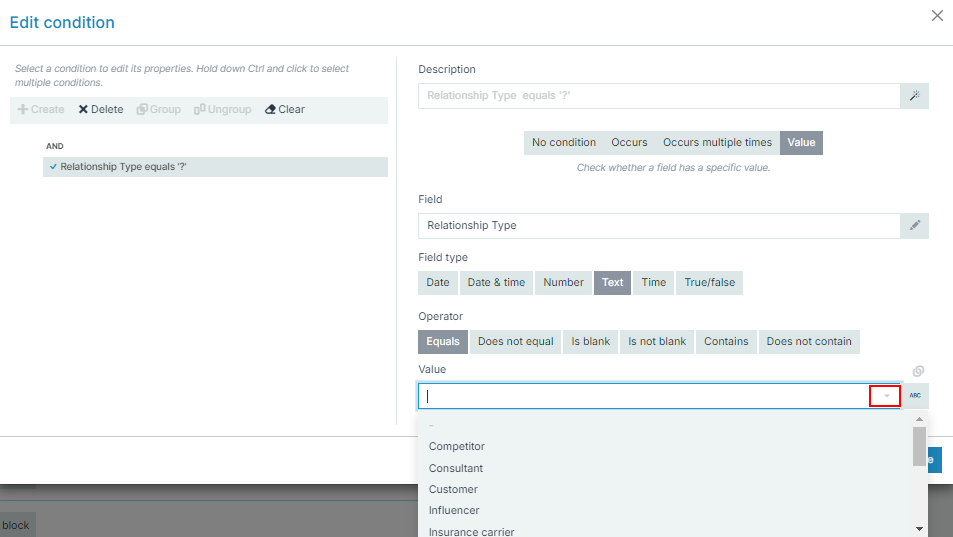Delete the selected condition
Viewport: 953px width, 537px height.
coord(101,110)
